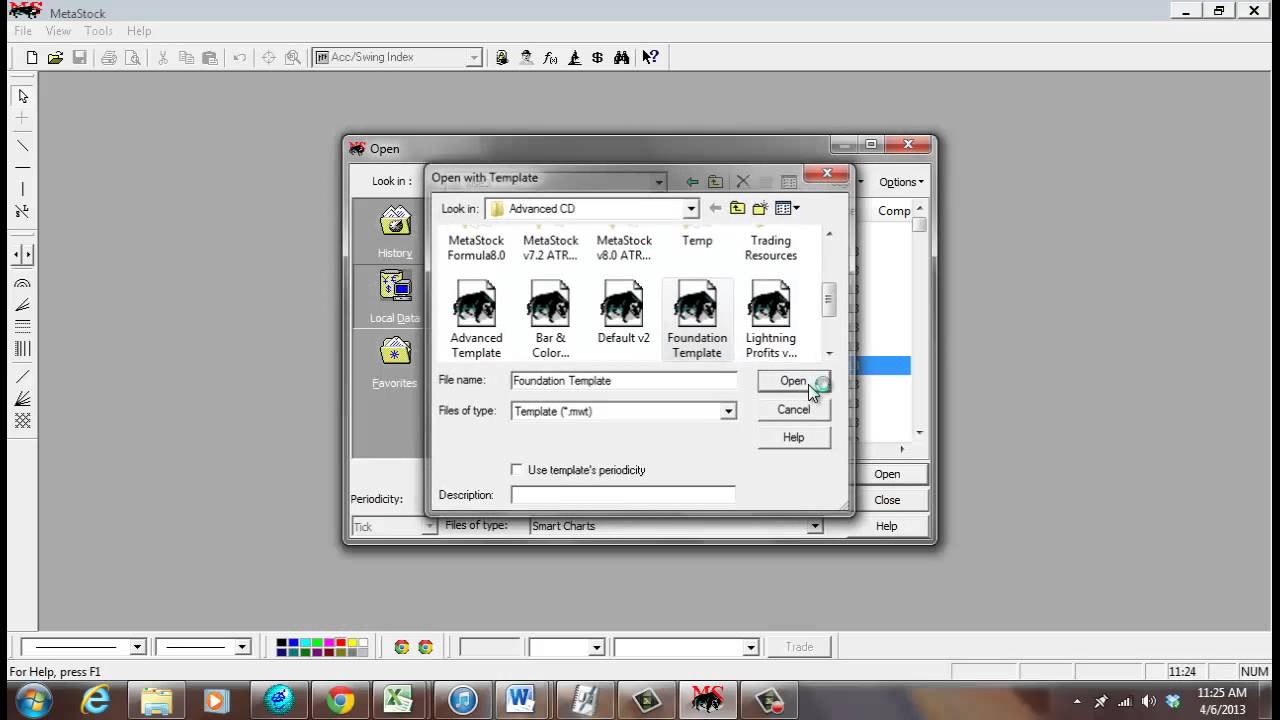
Task: Open the Periodicity Tick dropdown
Action: click(x=429, y=527)
